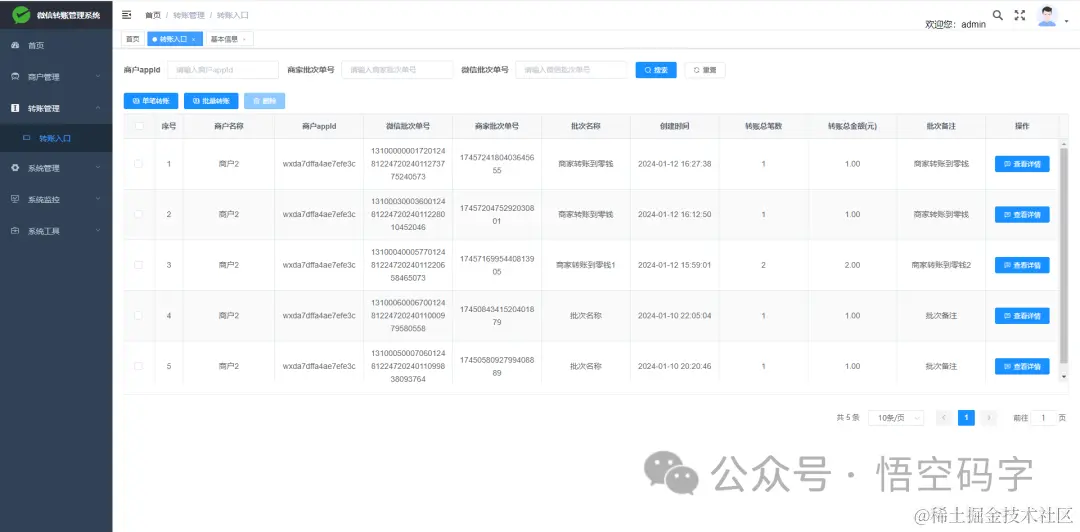Click page number 1 in pagination

[966, 418]
